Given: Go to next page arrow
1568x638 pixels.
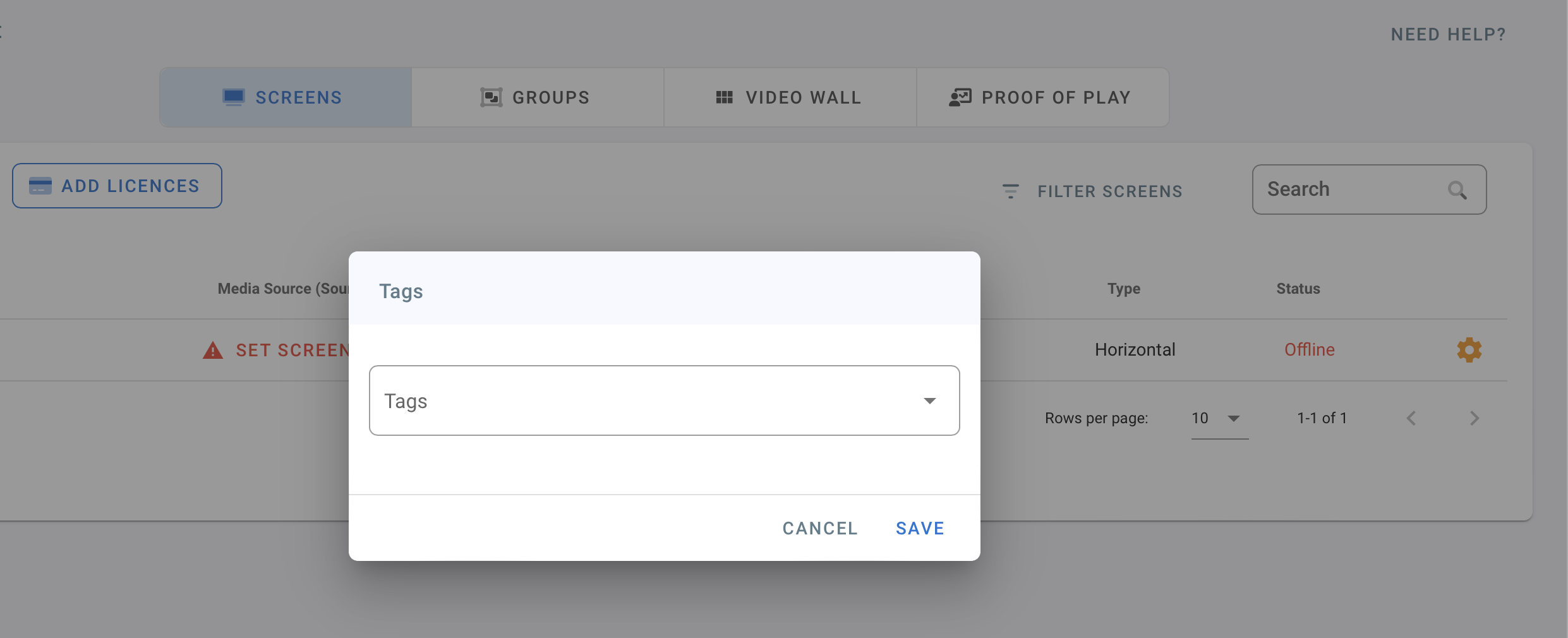Looking at the screenshot, I should pos(1474,418).
